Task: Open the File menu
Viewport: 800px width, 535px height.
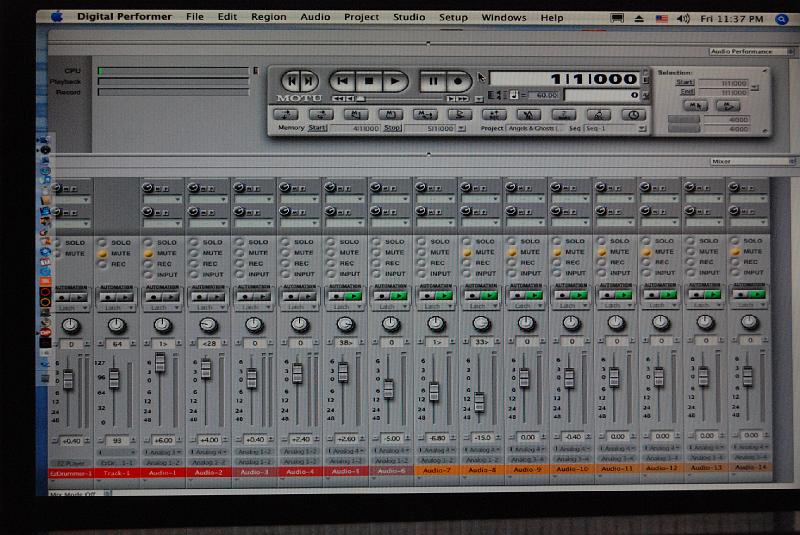Action: (195, 17)
